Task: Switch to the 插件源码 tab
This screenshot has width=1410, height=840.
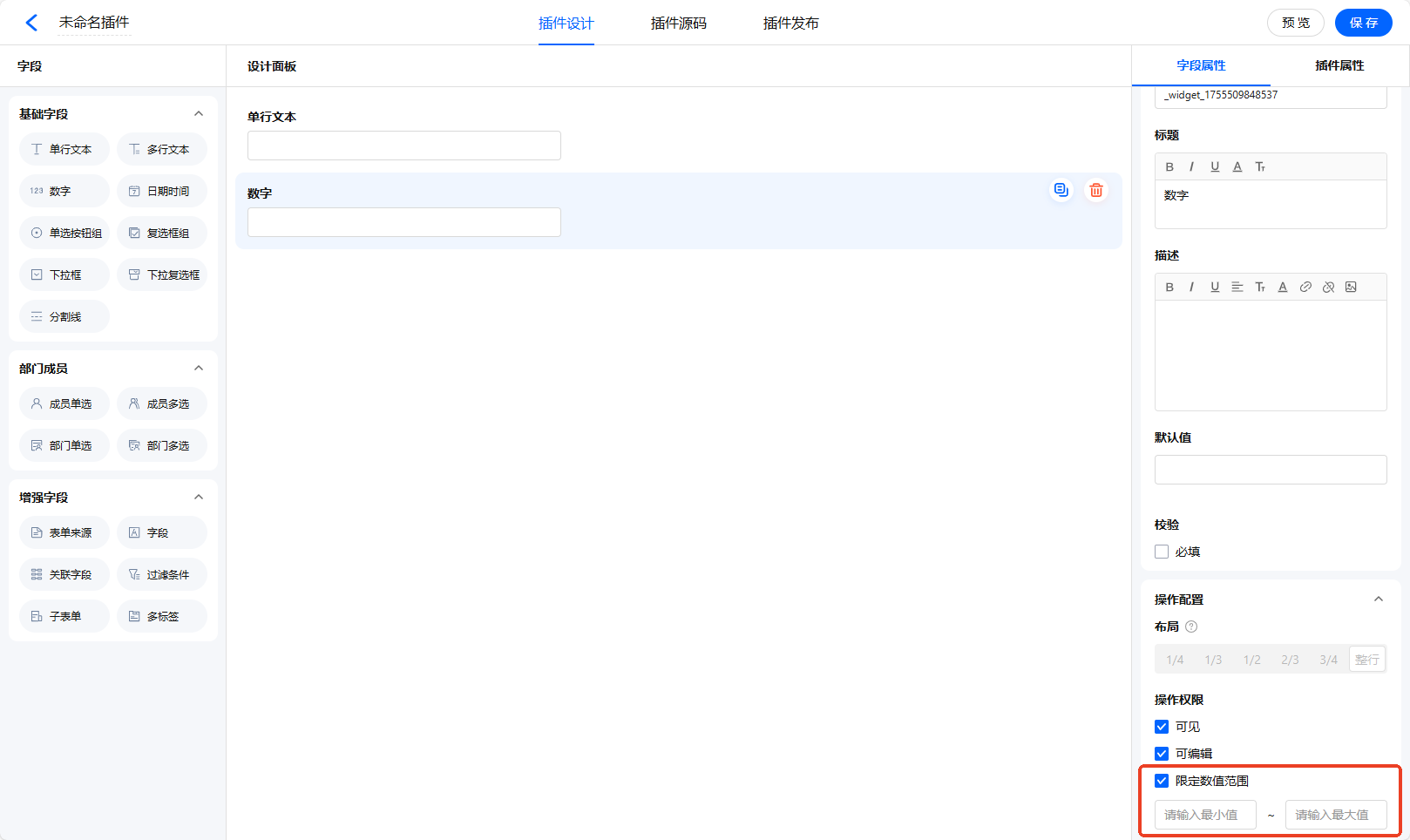Action: click(678, 24)
